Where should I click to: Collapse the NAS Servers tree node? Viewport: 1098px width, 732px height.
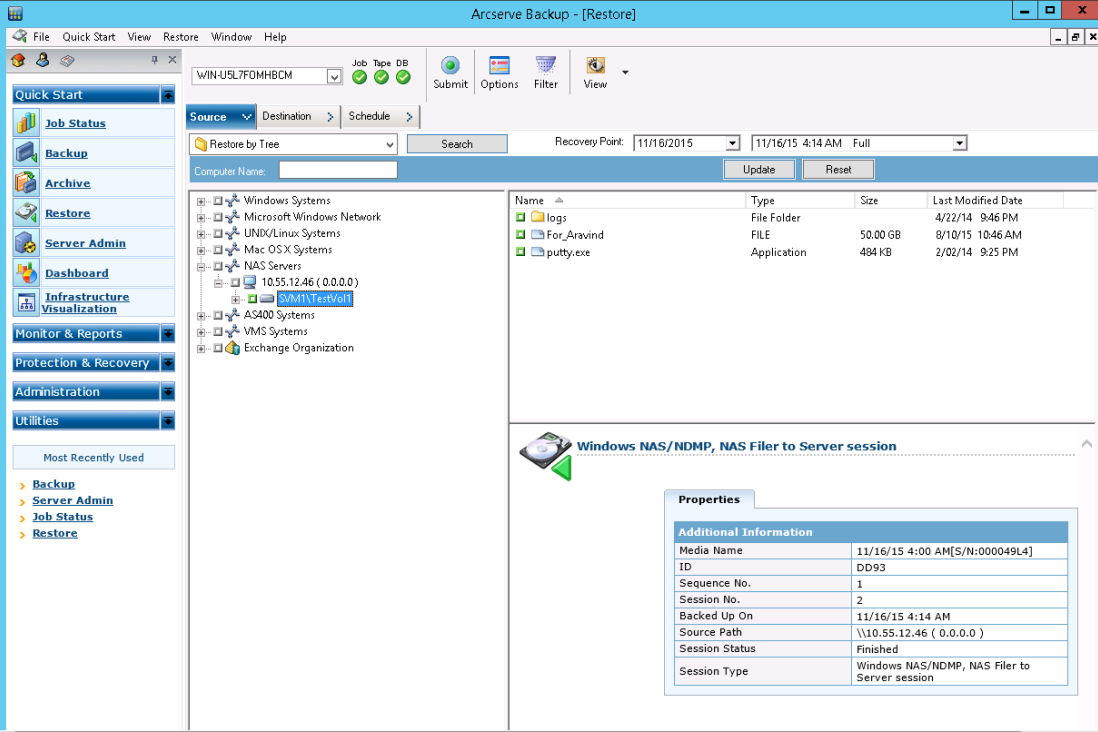click(x=201, y=267)
